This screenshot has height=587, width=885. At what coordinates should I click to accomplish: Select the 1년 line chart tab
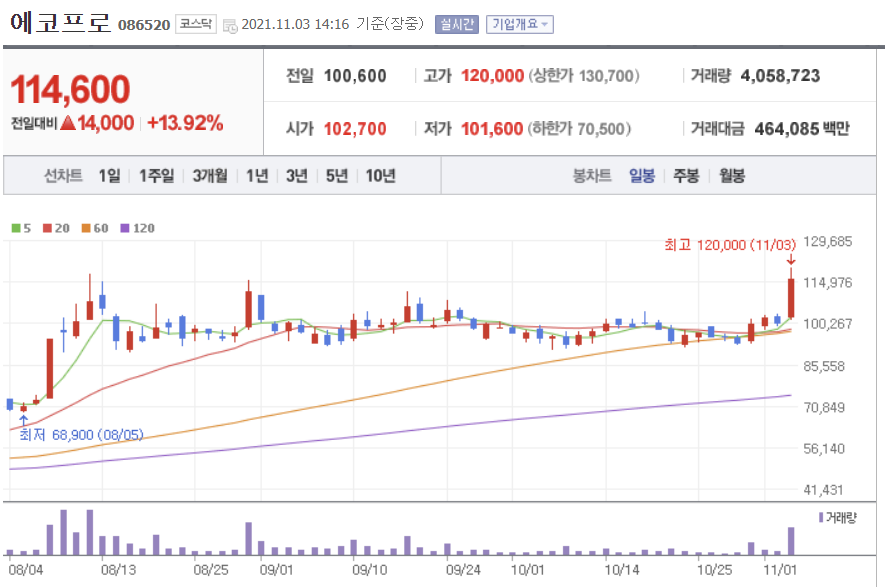click(x=257, y=176)
